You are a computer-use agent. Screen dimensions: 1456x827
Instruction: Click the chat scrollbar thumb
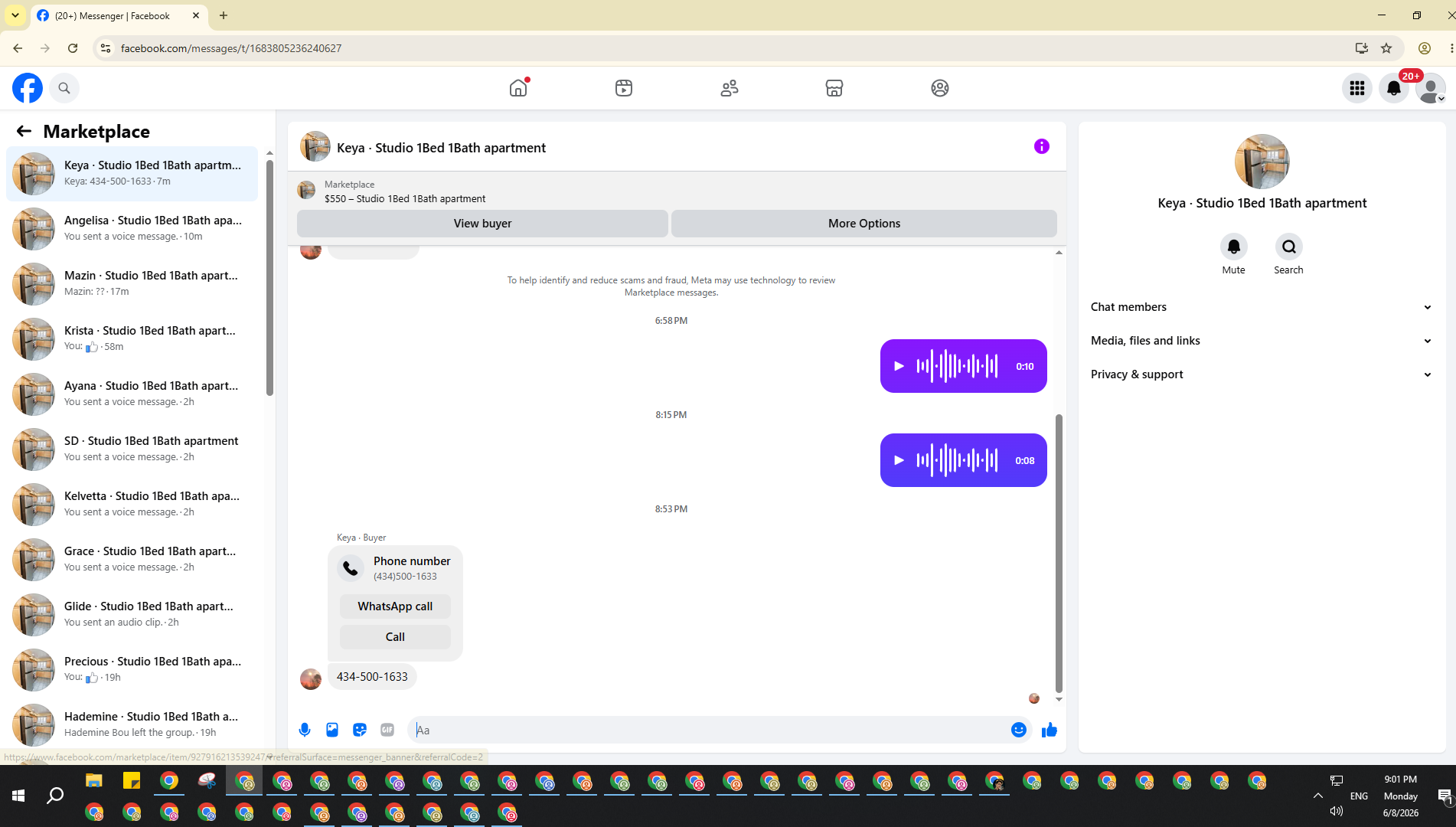[1059, 553]
